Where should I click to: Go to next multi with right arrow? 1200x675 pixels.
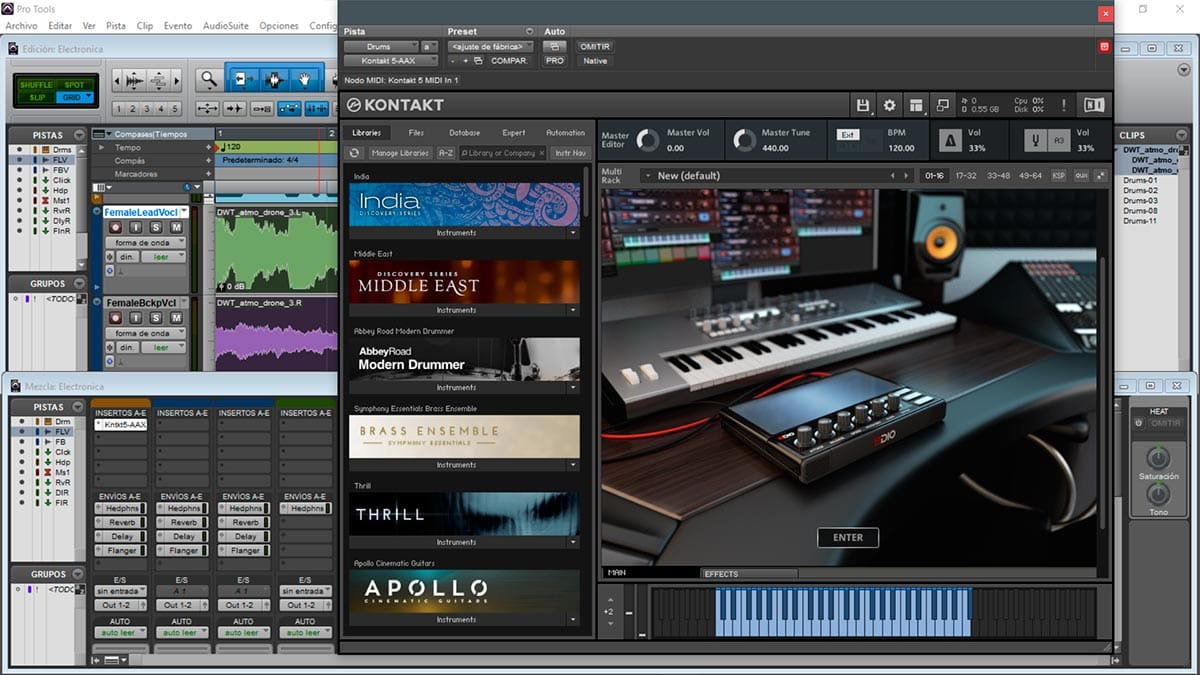pos(907,176)
